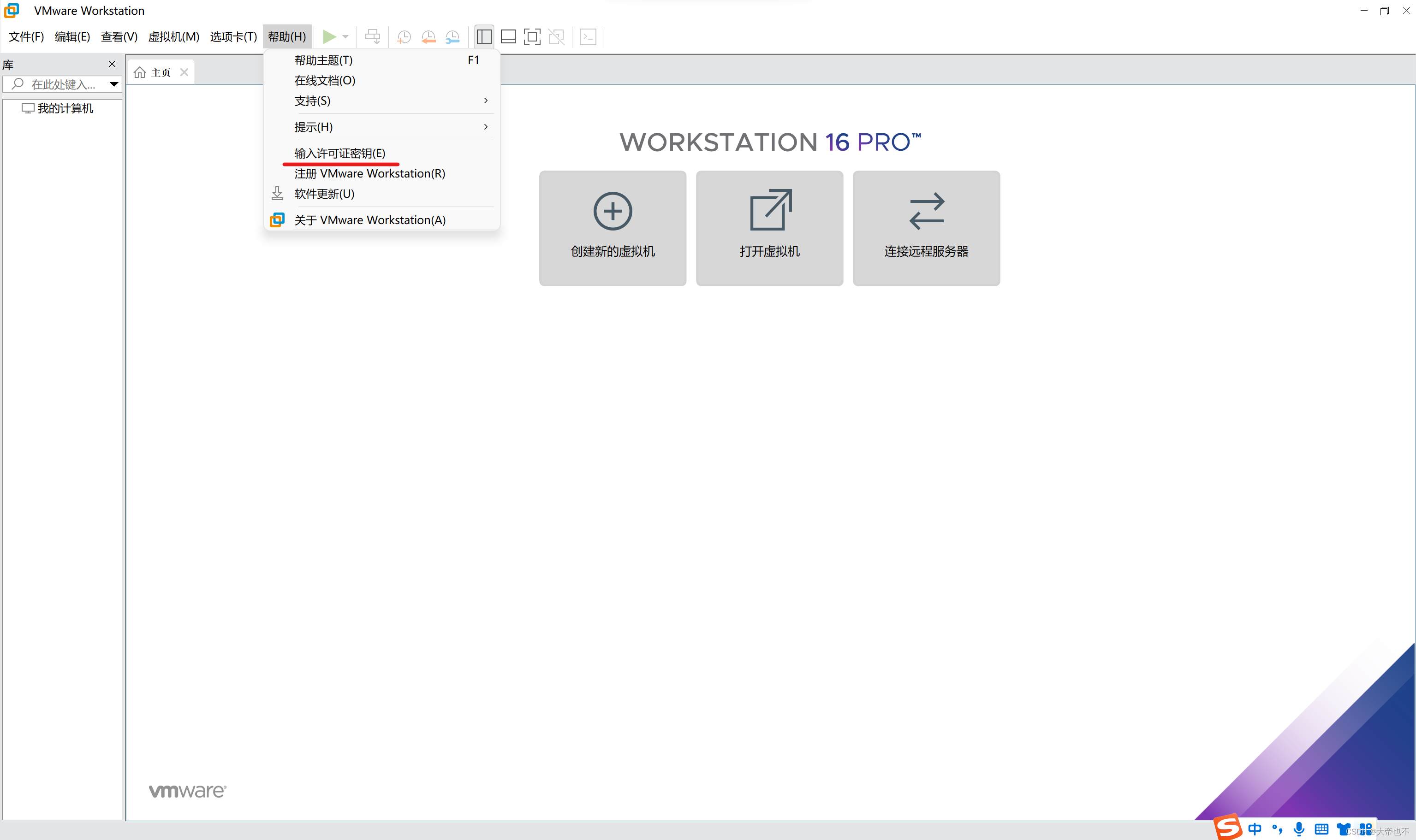The height and width of the screenshot is (840, 1416).
Task: Open the 选项卡(T) menu
Action: point(233,37)
